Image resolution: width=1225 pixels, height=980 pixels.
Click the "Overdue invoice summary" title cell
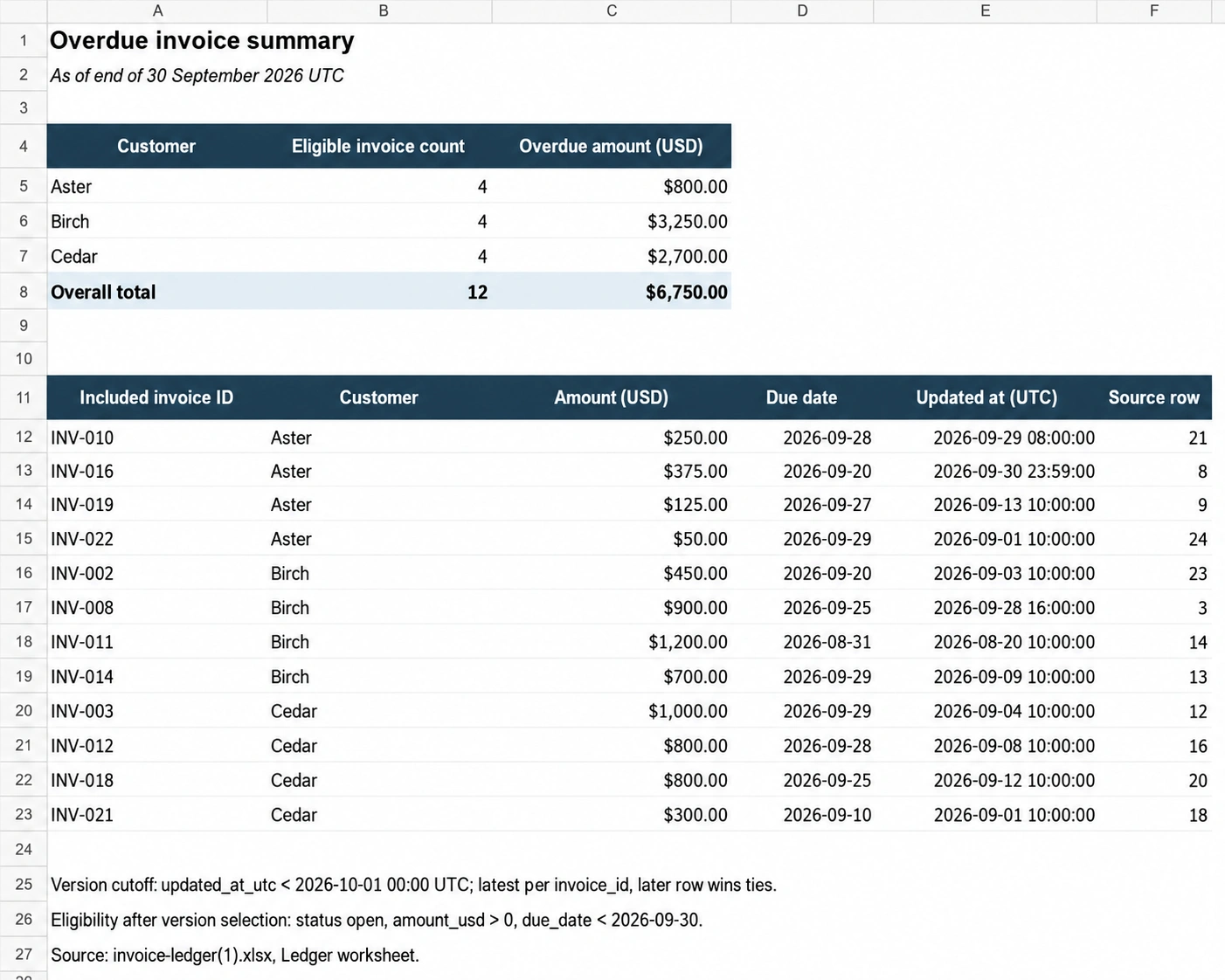[202, 41]
